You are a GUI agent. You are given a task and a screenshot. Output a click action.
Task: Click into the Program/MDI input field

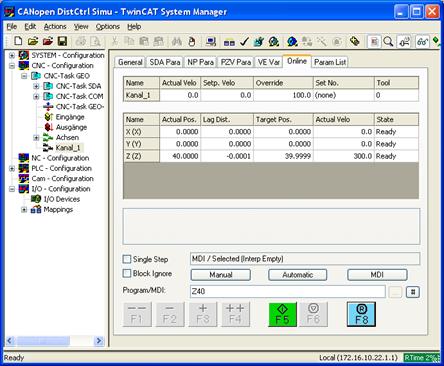click(288, 292)
